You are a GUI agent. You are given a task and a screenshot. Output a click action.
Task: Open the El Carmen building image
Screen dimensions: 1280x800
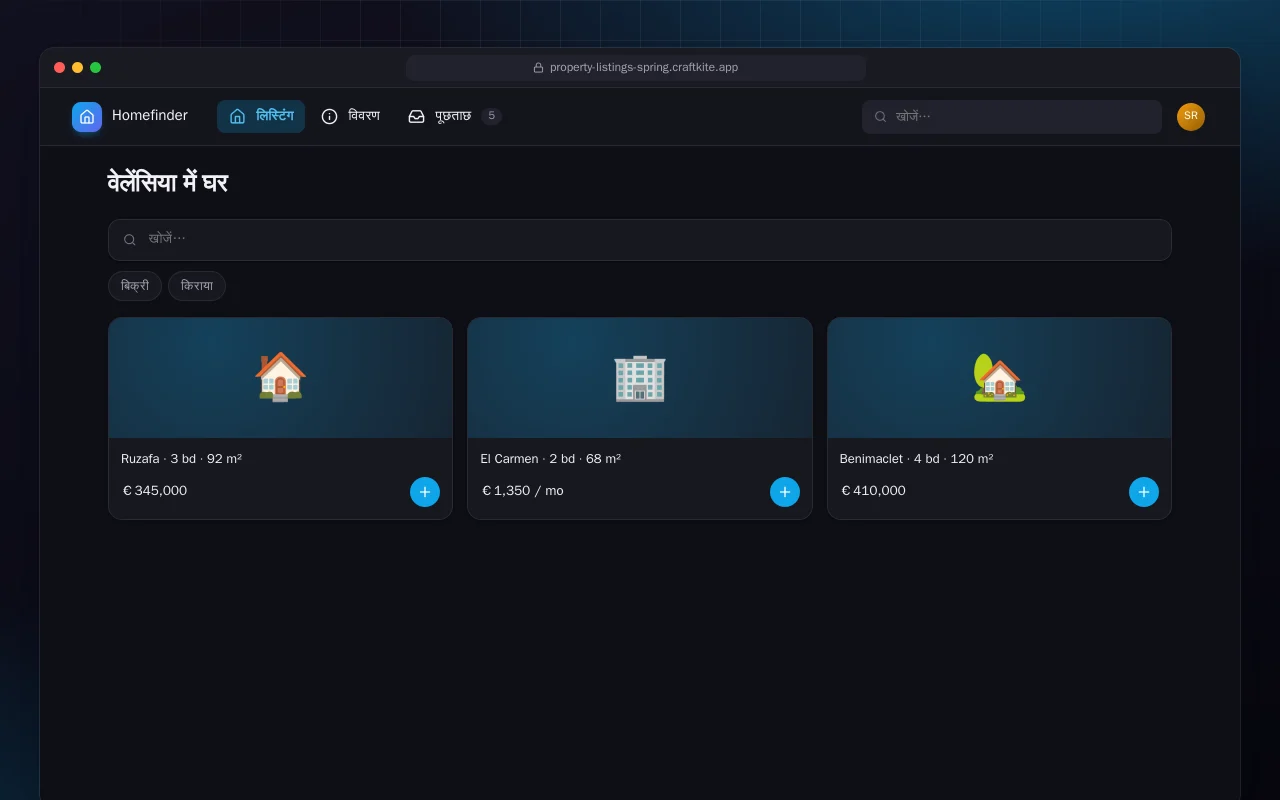click(640, 378)
